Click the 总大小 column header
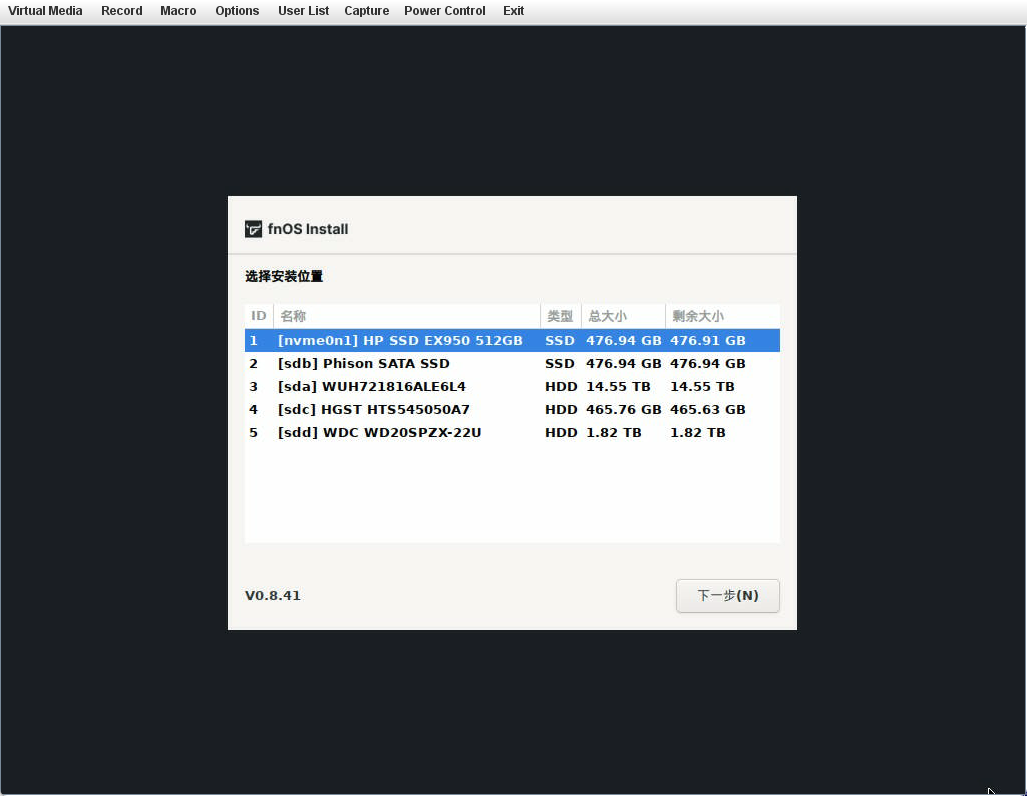 coord(606,315)
